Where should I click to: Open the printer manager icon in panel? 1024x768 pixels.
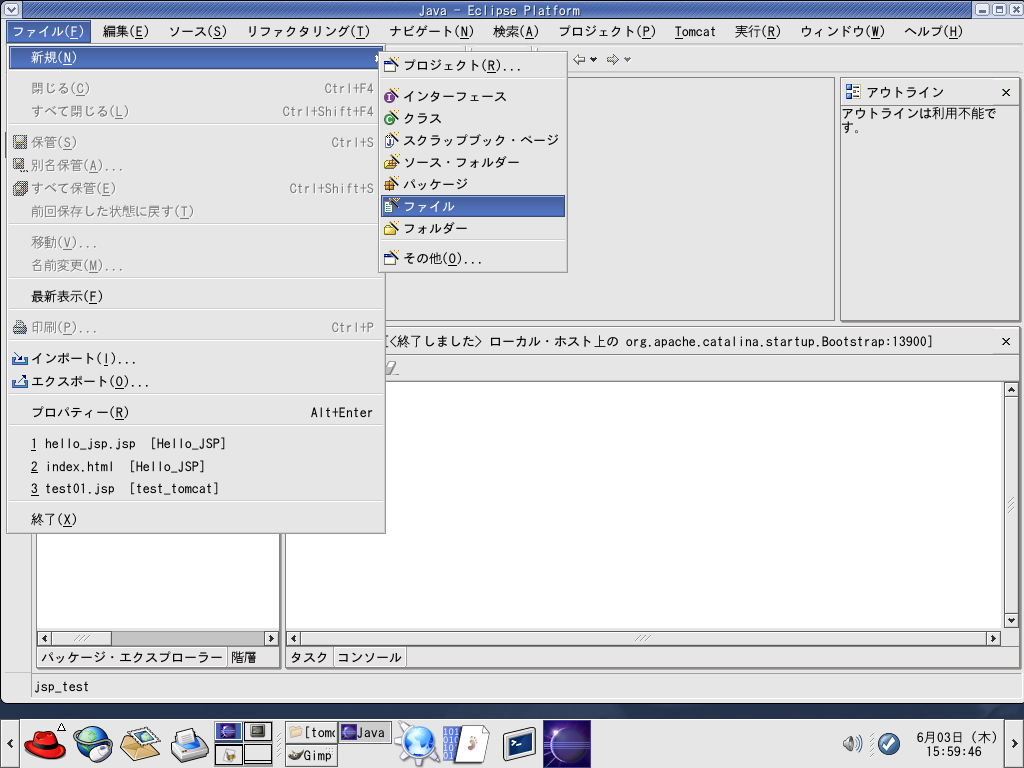pos(189,744)
